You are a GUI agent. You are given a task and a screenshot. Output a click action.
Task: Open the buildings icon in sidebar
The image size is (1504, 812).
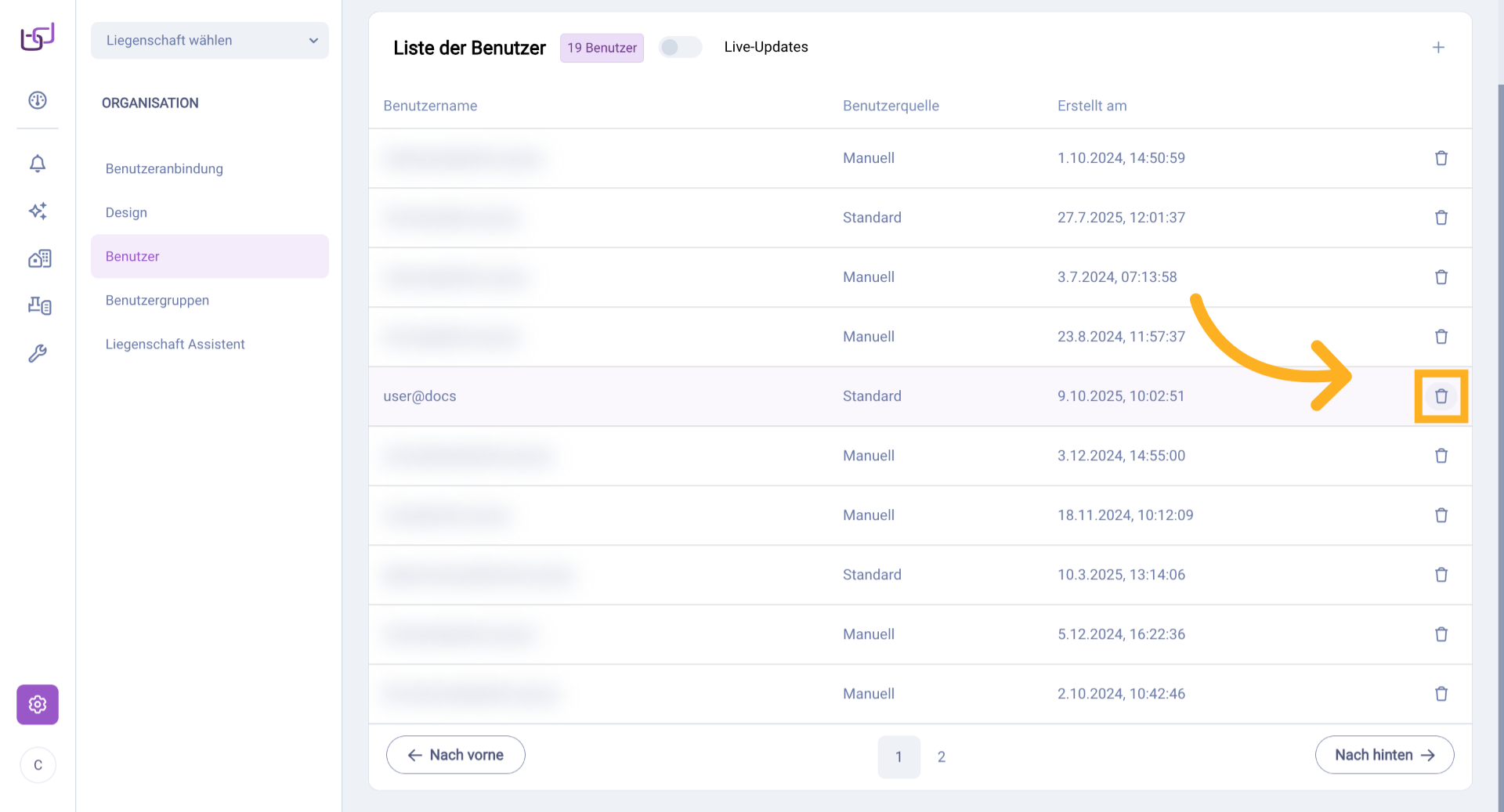39,258
